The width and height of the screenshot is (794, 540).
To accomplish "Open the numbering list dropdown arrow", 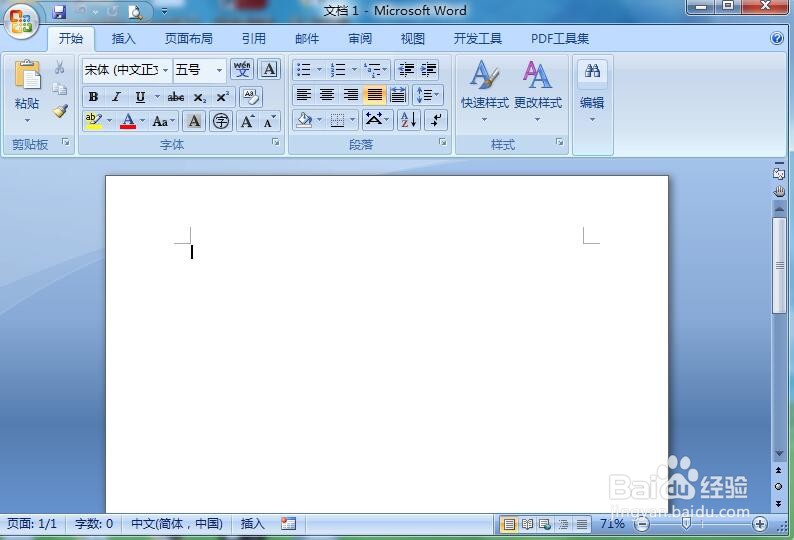I will pyautogui.click(x=354, y=69).
